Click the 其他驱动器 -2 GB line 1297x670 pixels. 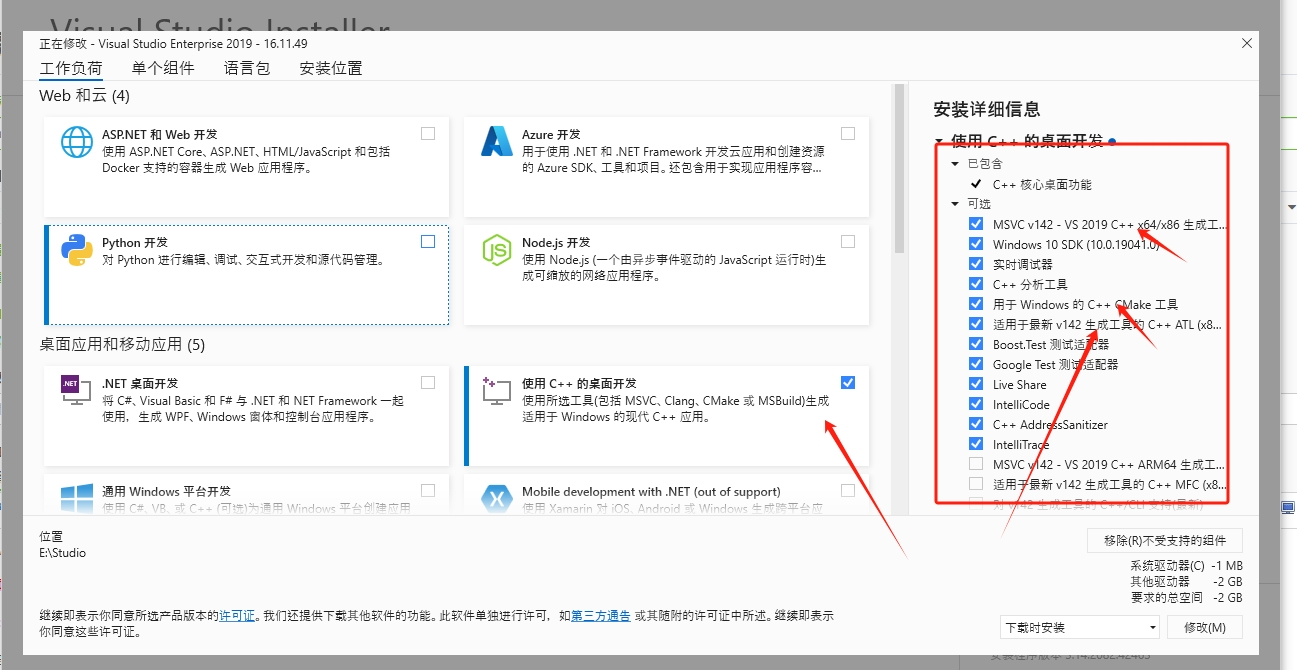[1187, 581]
